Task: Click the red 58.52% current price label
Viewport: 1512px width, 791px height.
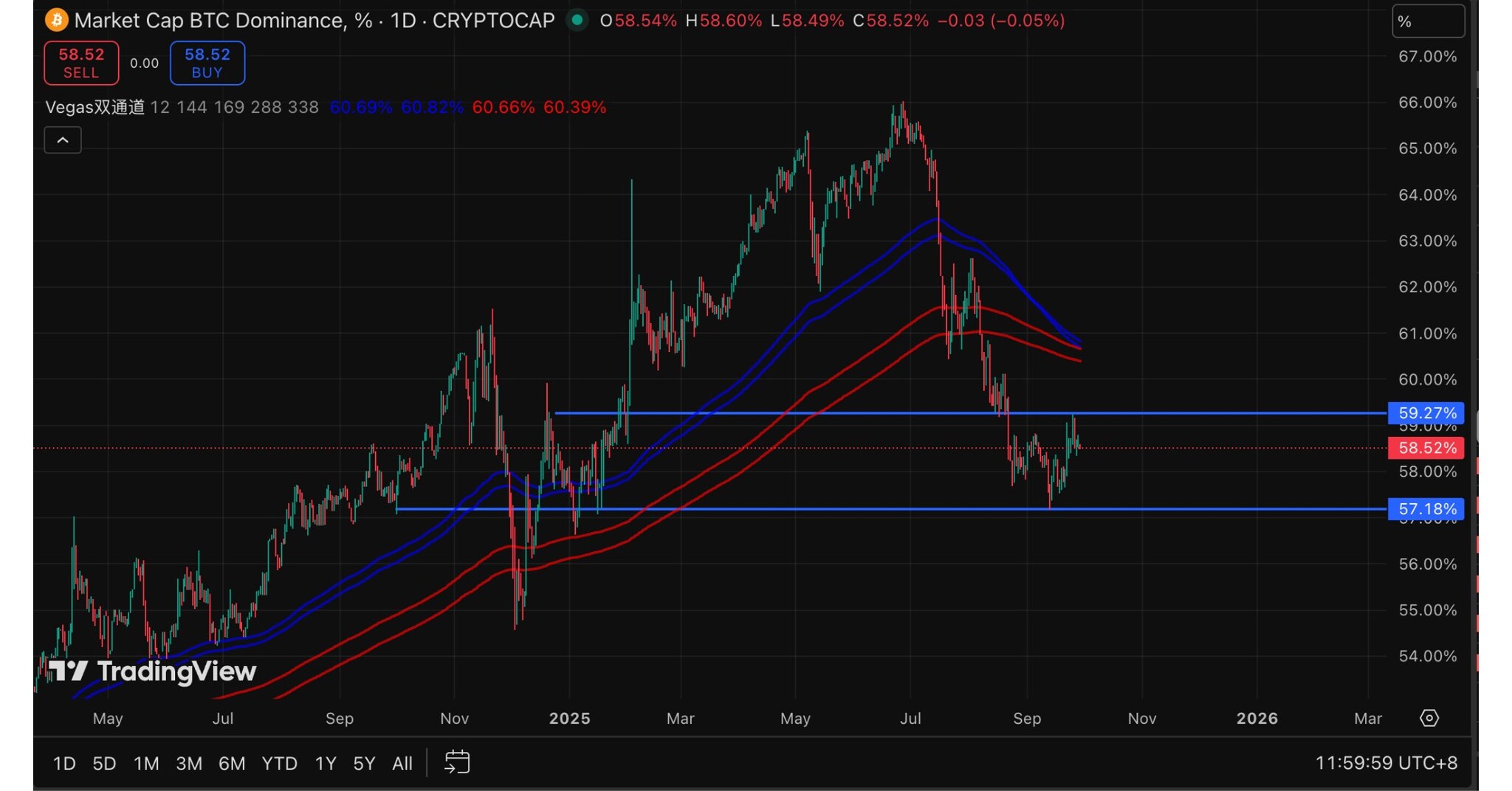Action: point(1426,448)
